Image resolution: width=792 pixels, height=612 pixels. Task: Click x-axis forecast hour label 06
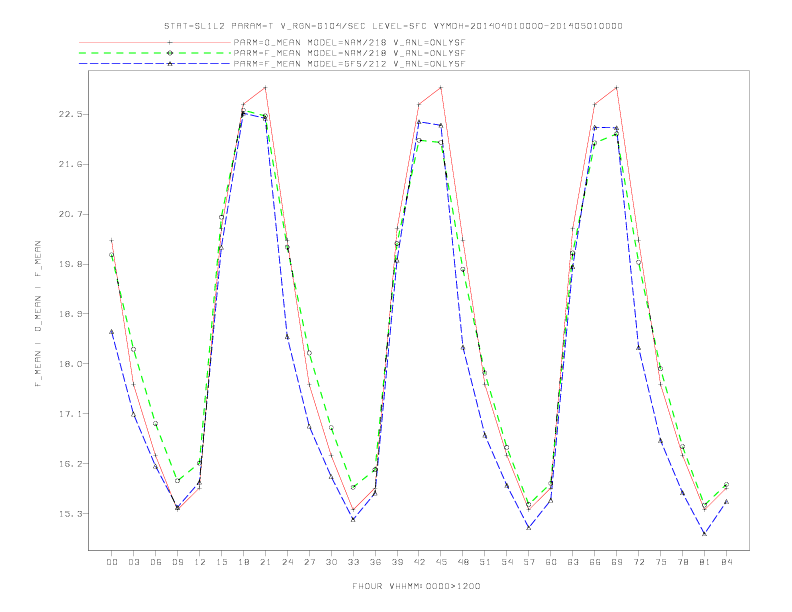(x=156, y=562)
